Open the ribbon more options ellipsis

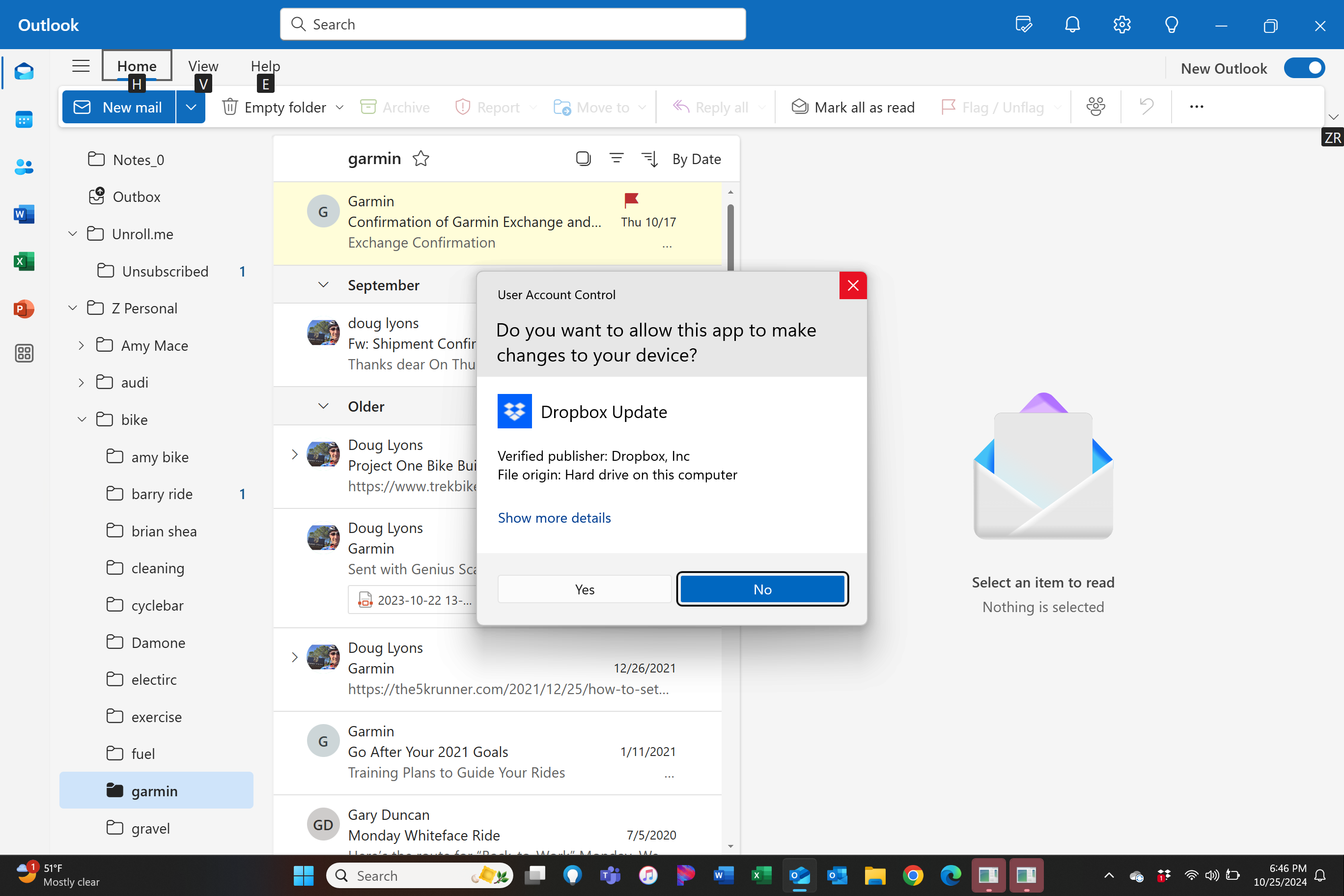(1197, 107)
